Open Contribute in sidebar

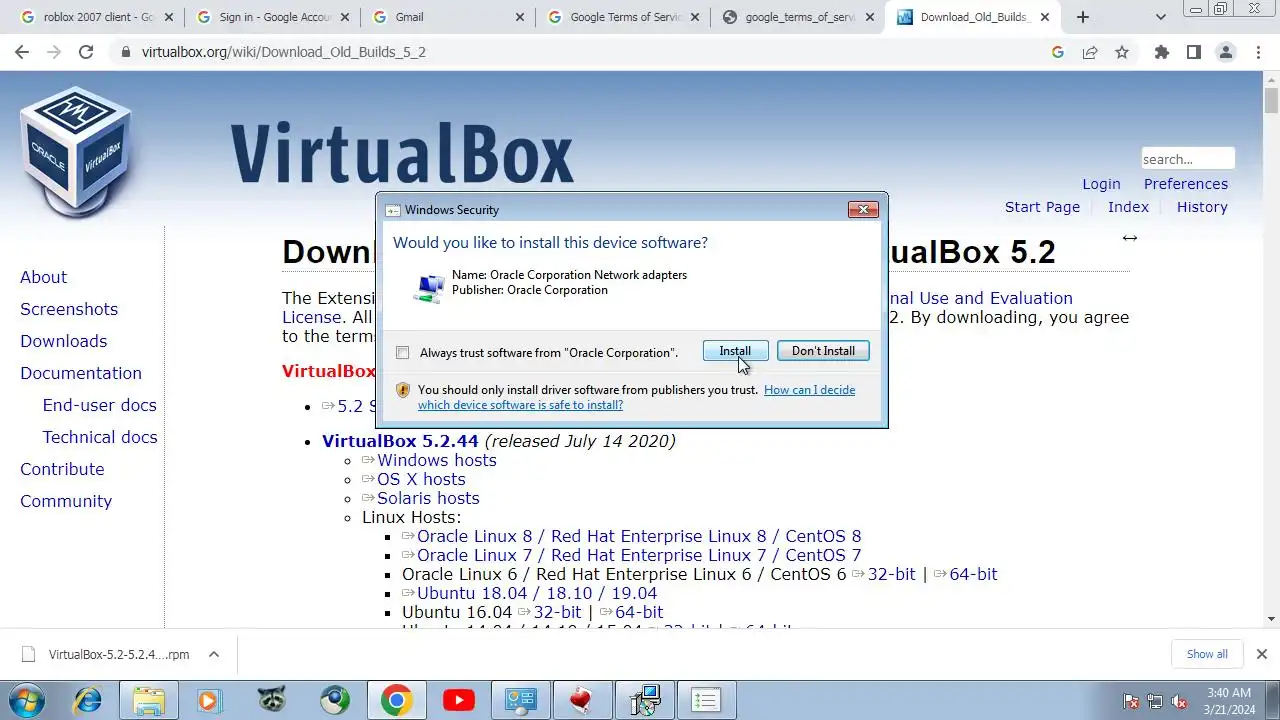click(62, 469)
